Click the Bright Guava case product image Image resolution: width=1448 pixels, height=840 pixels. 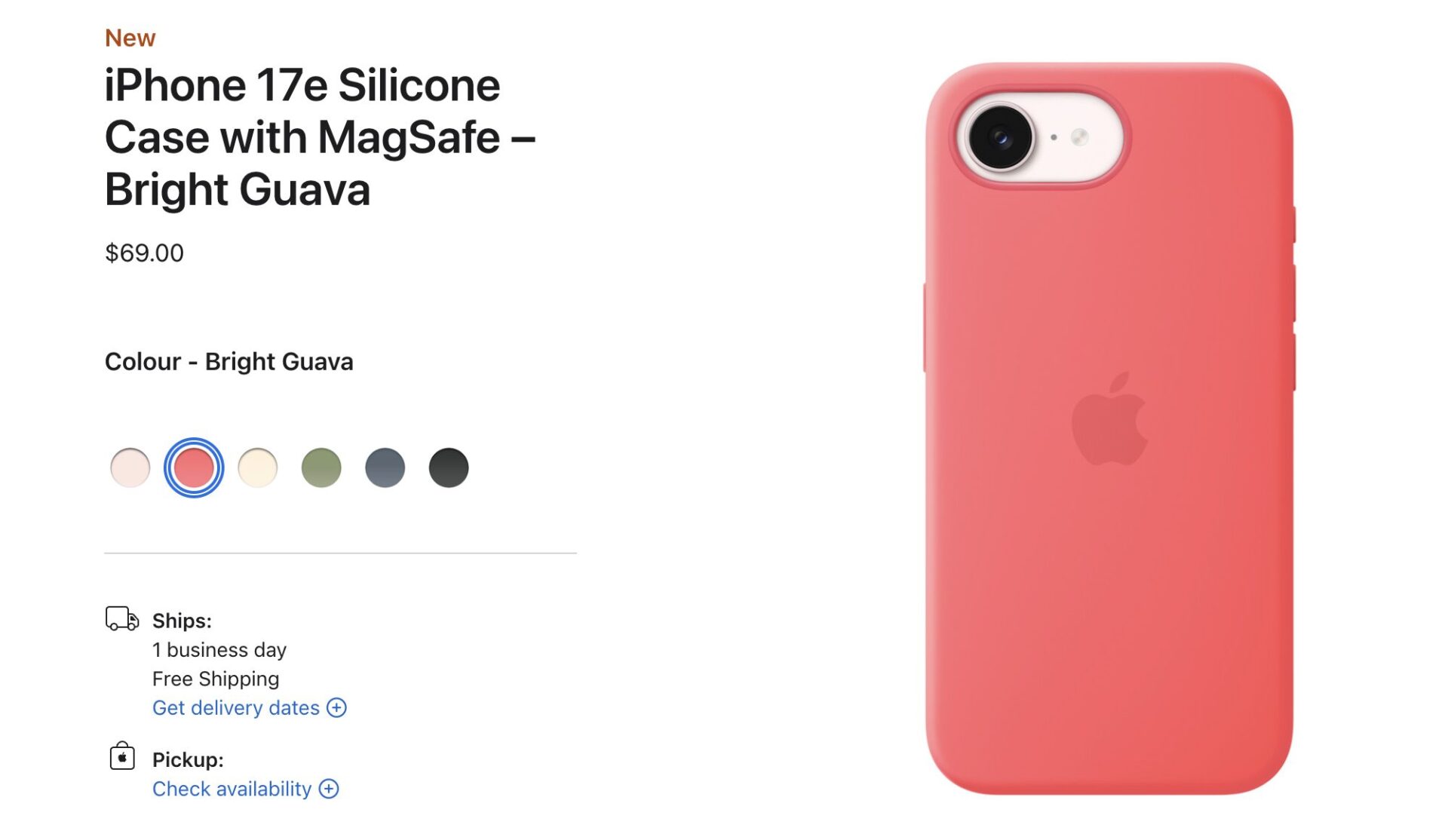(1109, 428)
